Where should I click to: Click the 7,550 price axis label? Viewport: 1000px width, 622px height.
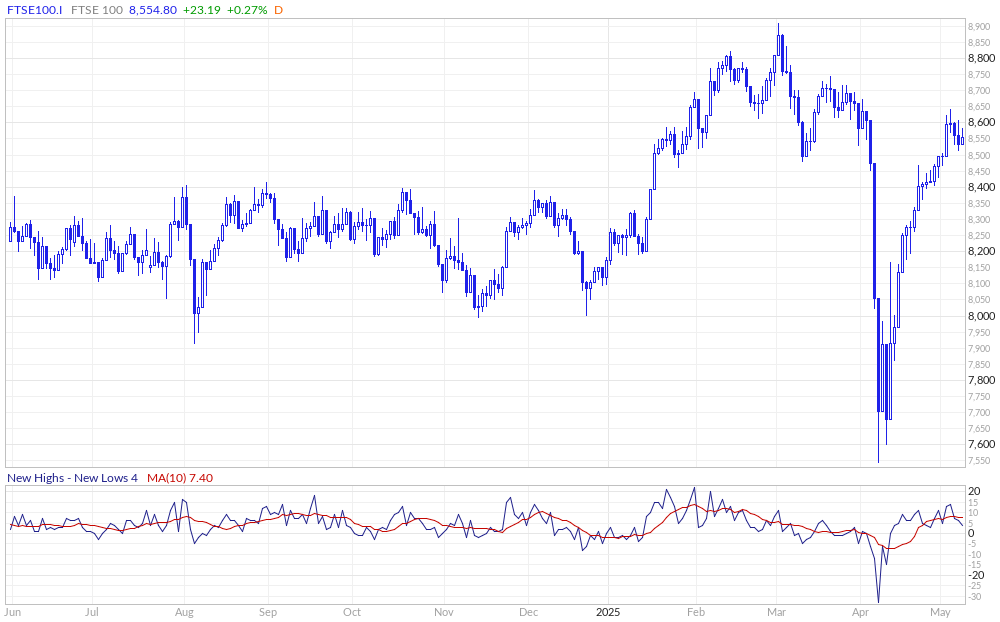[979, 461]
